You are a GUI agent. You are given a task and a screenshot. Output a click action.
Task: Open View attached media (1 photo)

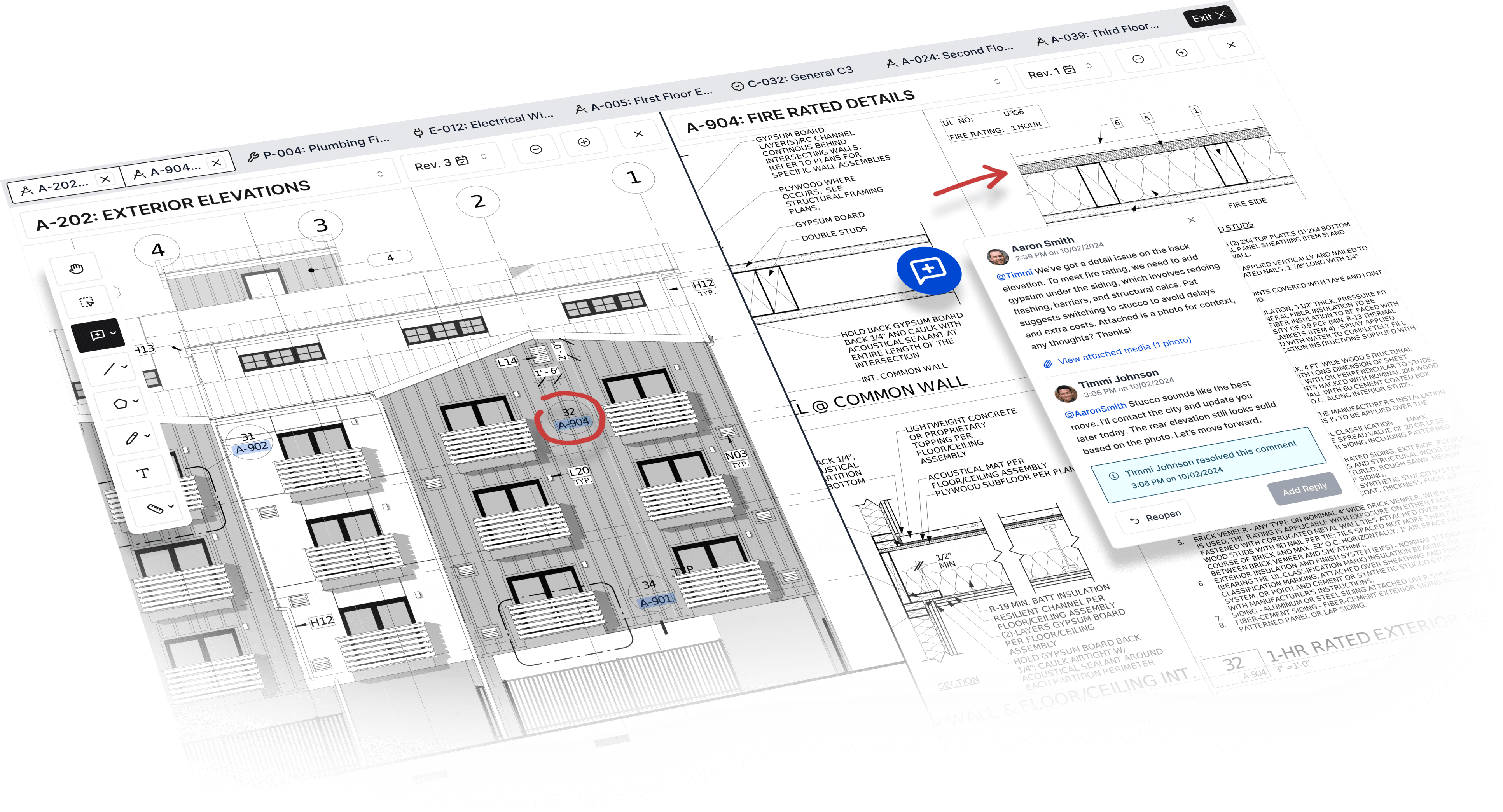pyautogui.click(x=1124, y=351)
